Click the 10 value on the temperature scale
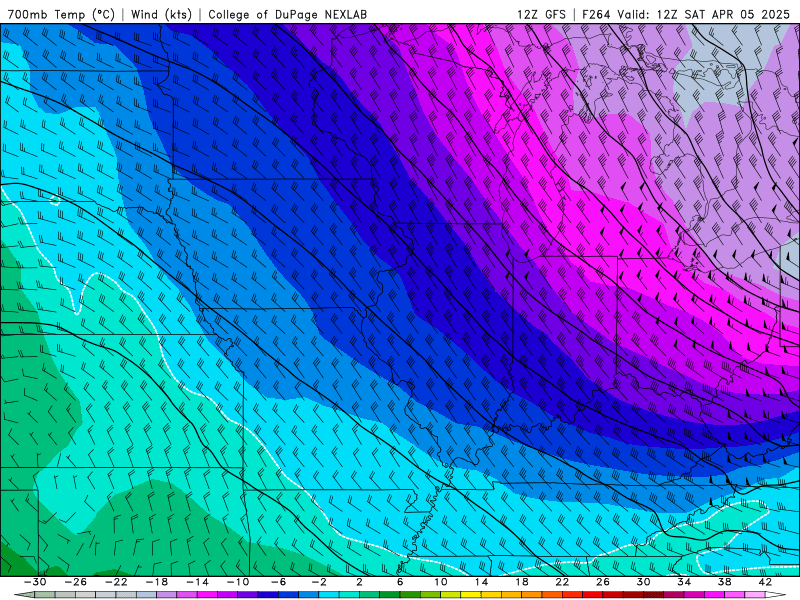The image size is (800, 600). tap(441, 582)
